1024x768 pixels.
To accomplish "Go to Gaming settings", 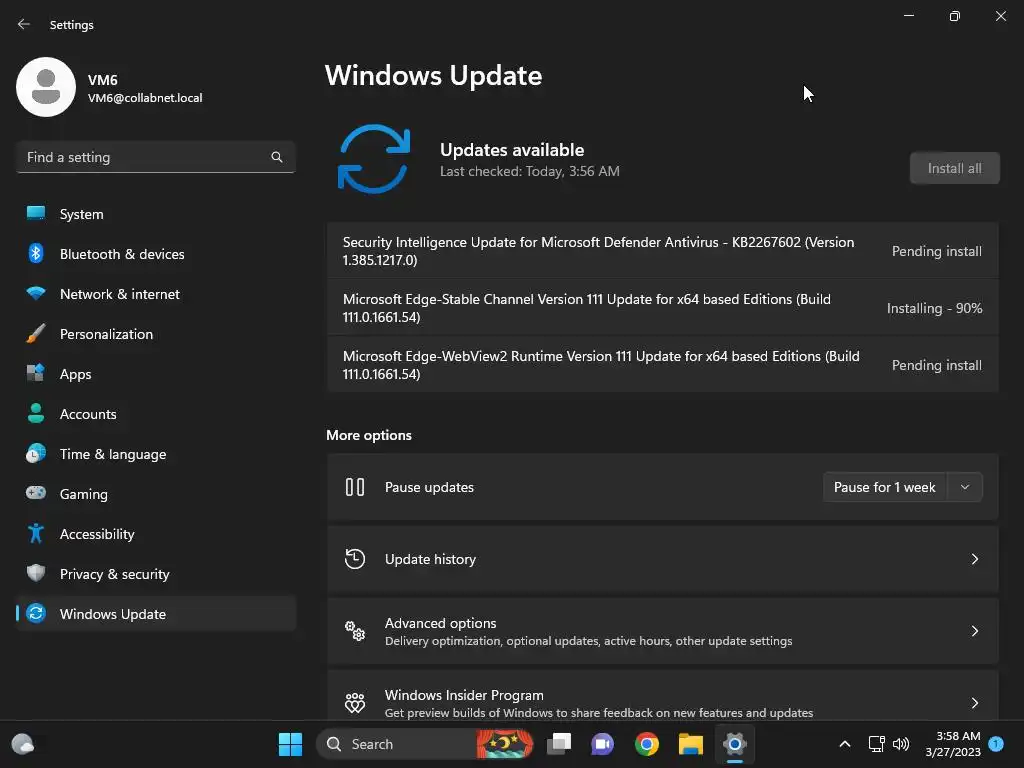I will point(156,494).
